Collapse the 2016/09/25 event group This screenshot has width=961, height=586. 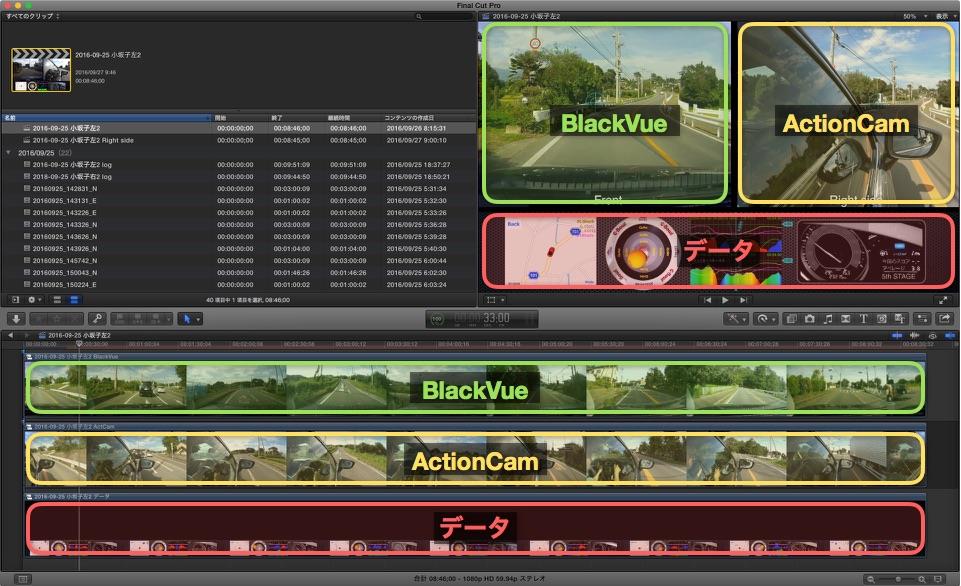pyautogui.click(x=8, y=153)
